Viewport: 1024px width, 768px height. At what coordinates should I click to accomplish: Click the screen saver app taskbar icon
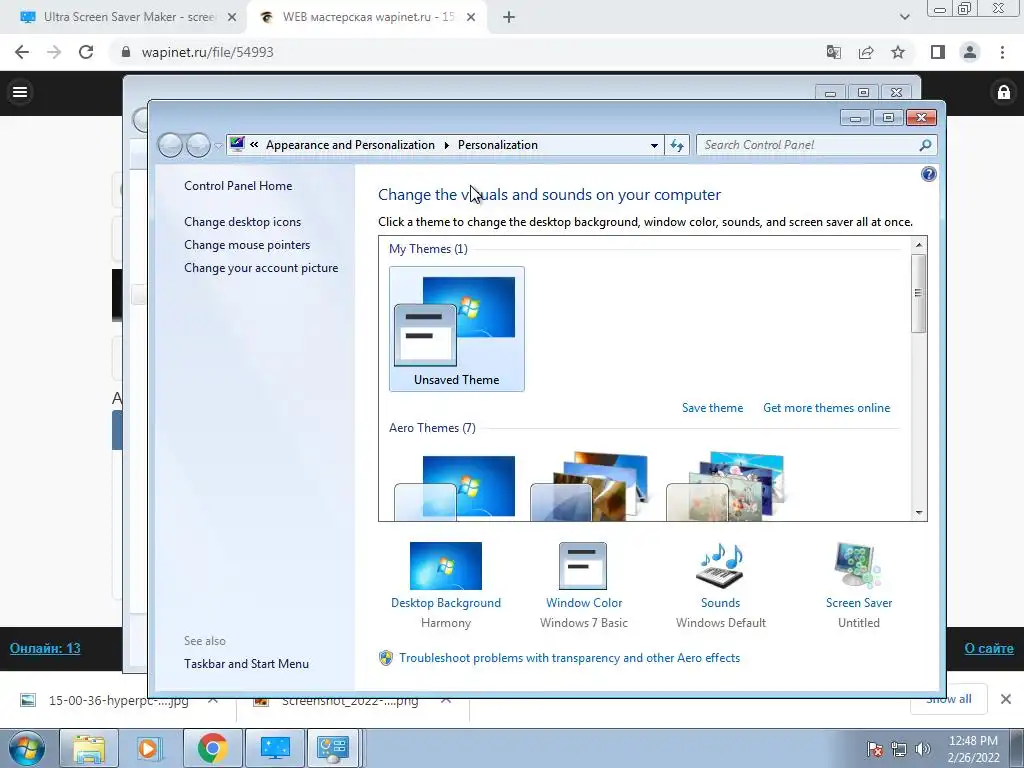tap(275, 748)
